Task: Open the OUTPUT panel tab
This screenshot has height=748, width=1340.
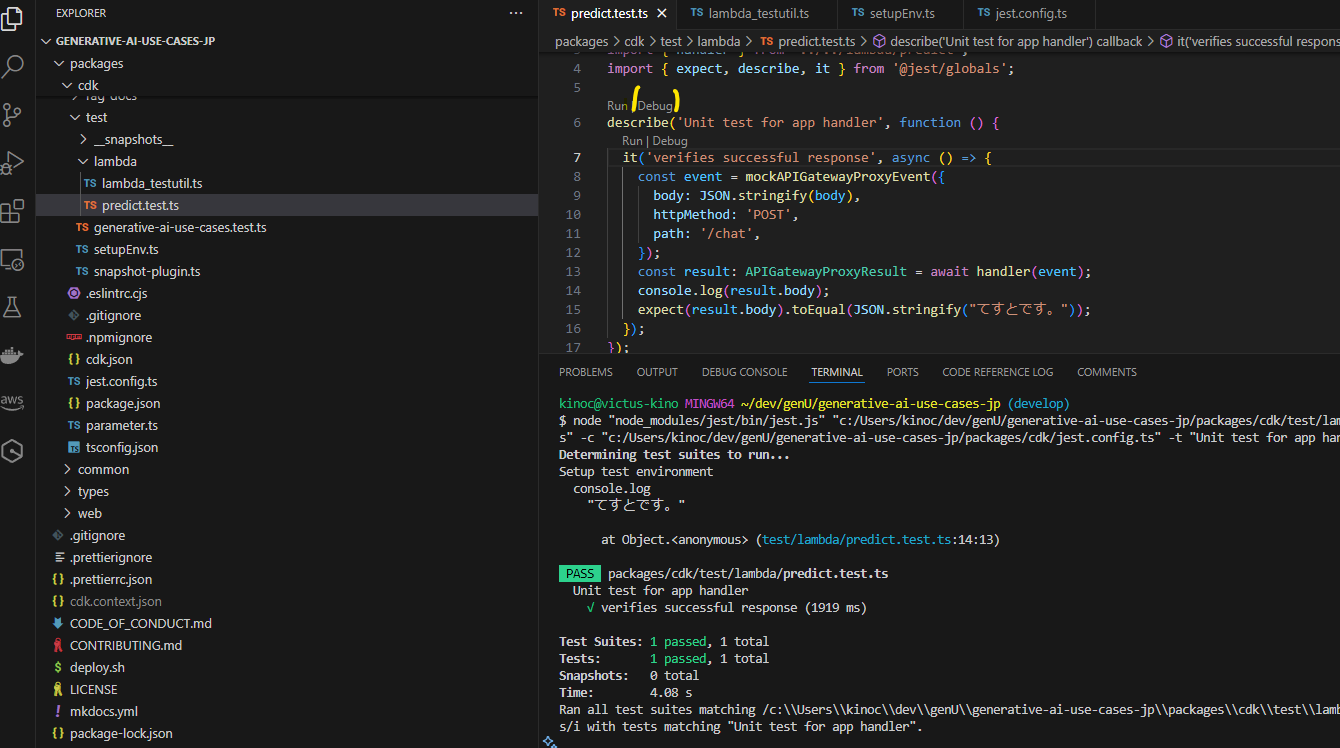Action: (x=657, y=372)
